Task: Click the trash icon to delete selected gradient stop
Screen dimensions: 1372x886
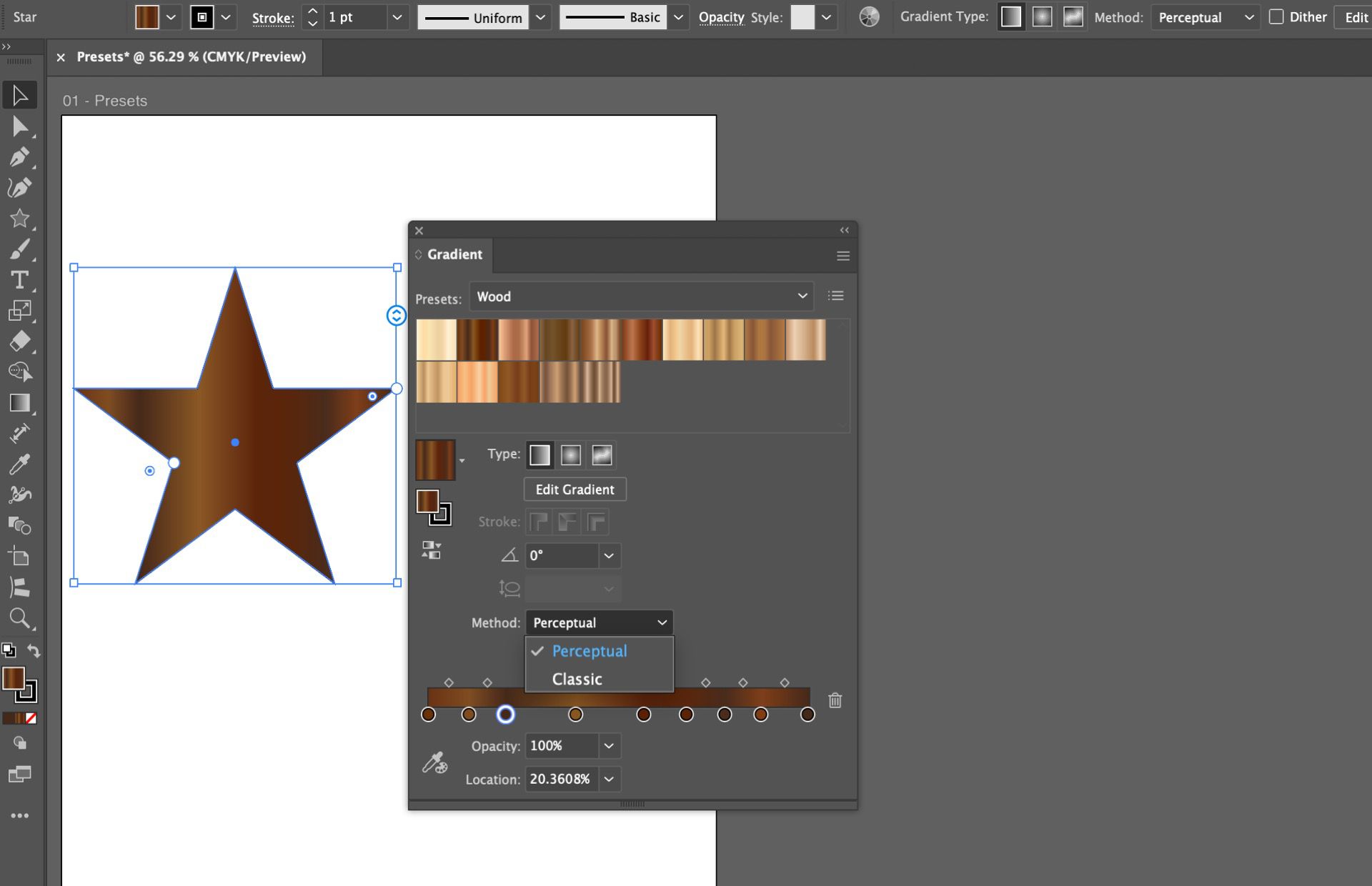Action: (835, 701)
